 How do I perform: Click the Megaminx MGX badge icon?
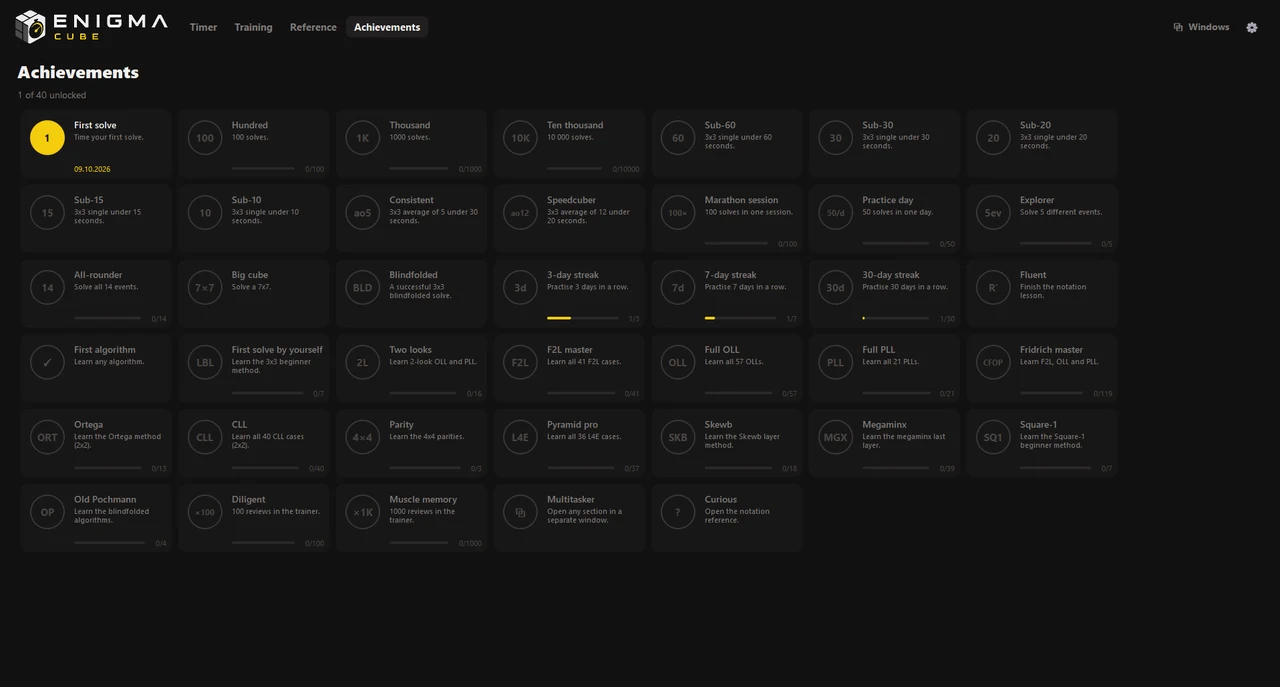(836, 438)
